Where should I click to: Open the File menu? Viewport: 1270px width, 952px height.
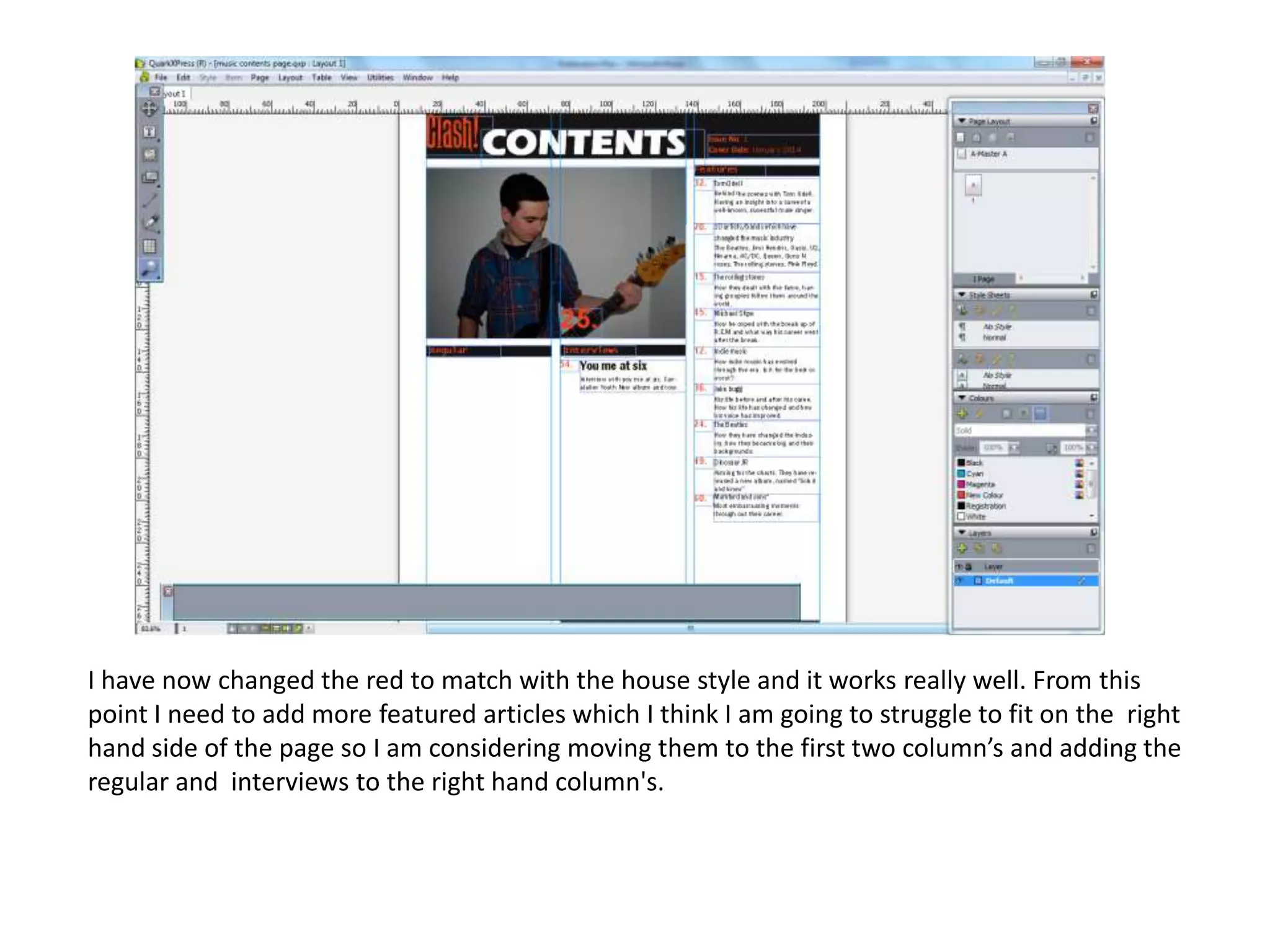[161, 77]
